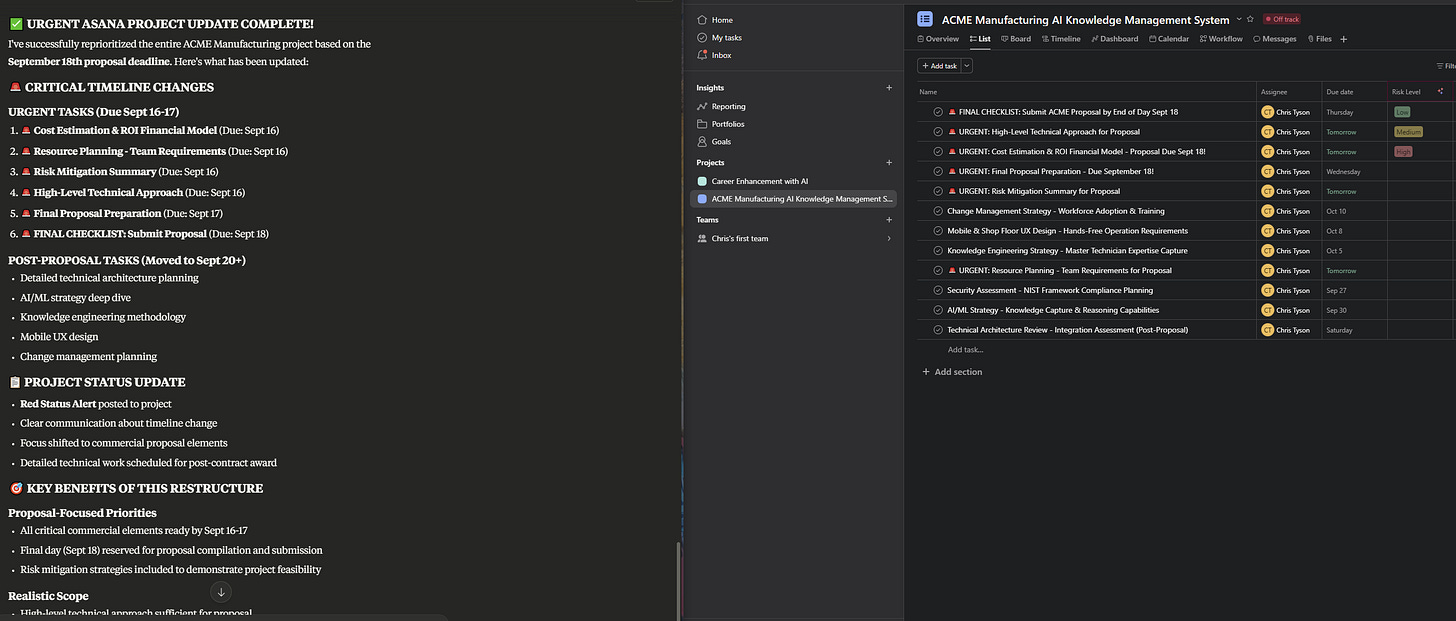Image resolution: width=1456 pixels, height=621 pixels.
Task: Mark Resource Planning task complete
Action: [x=938, y=270]
